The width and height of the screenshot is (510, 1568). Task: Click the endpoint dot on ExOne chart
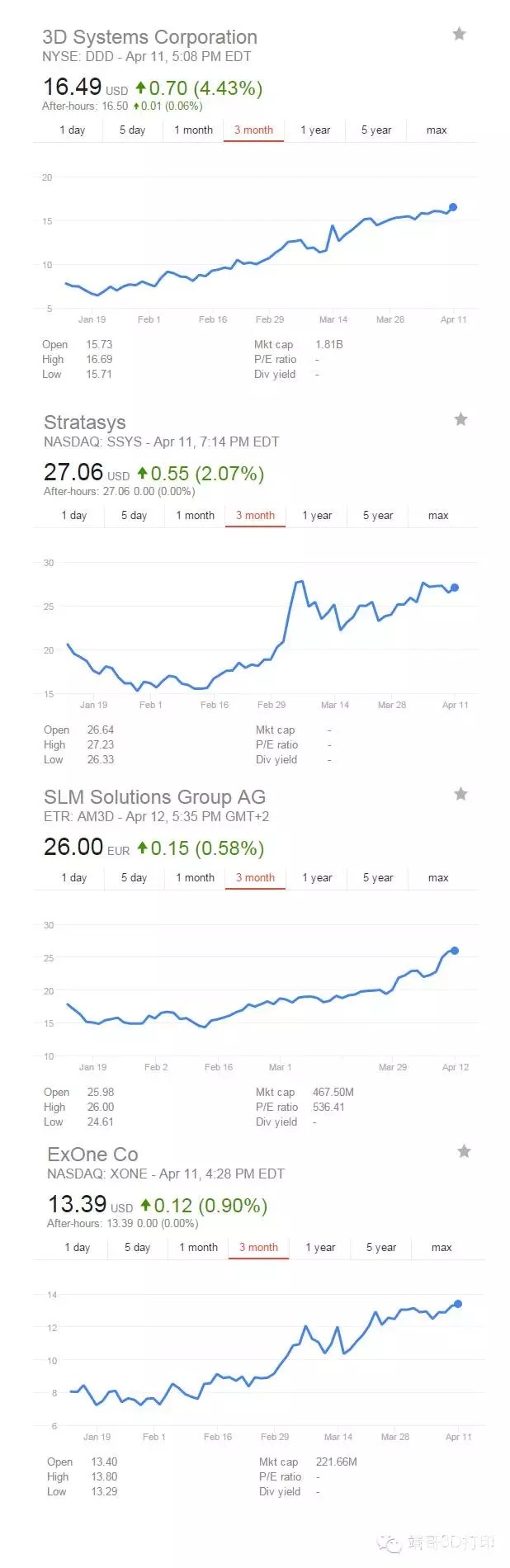point(458,1304)
